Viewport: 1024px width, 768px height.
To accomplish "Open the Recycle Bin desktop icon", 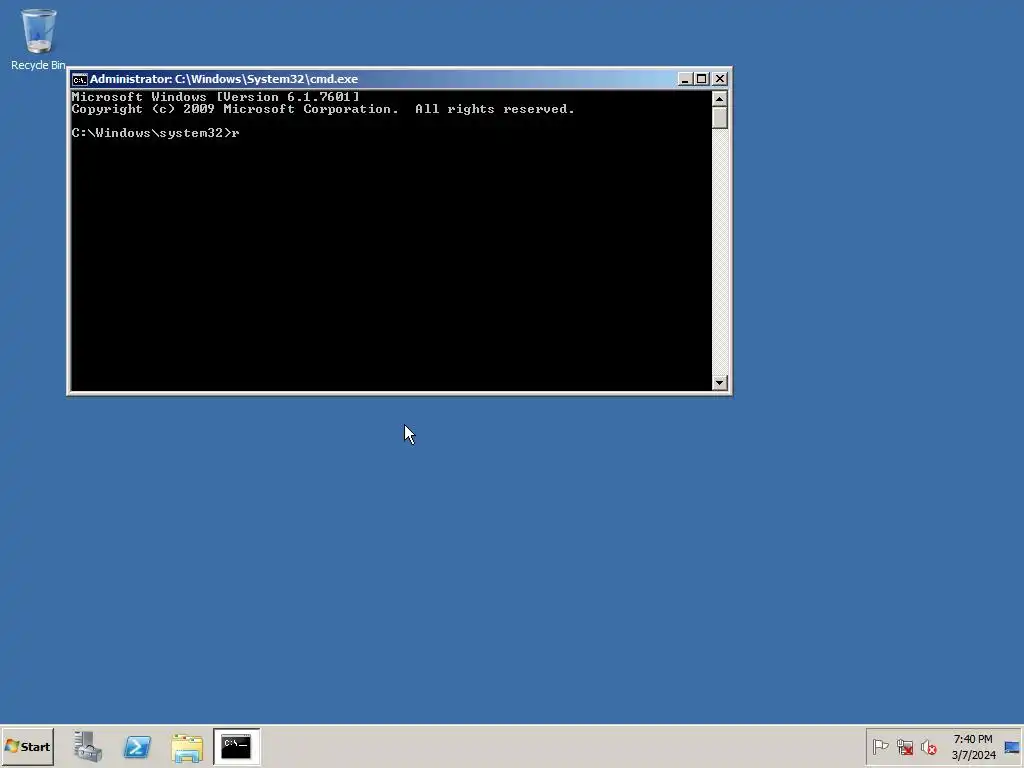I will 38,39.
